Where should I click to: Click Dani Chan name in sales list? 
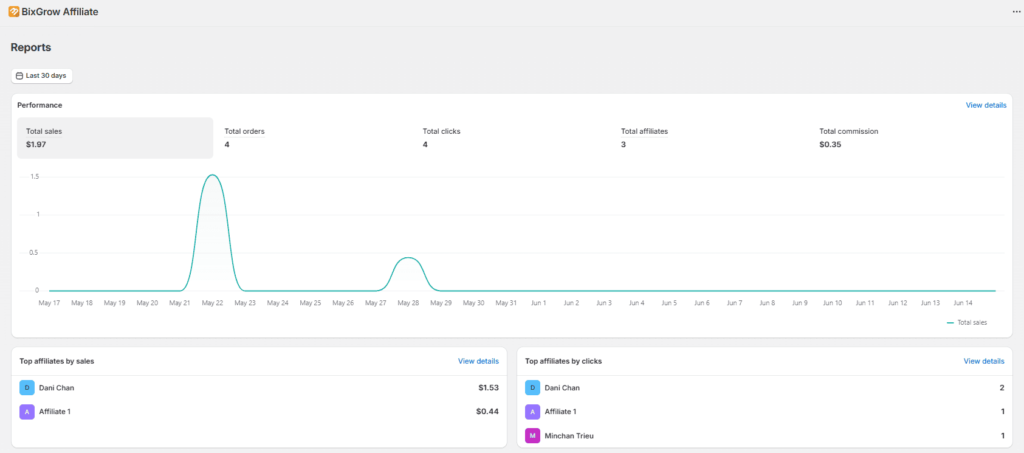point(56,388)
